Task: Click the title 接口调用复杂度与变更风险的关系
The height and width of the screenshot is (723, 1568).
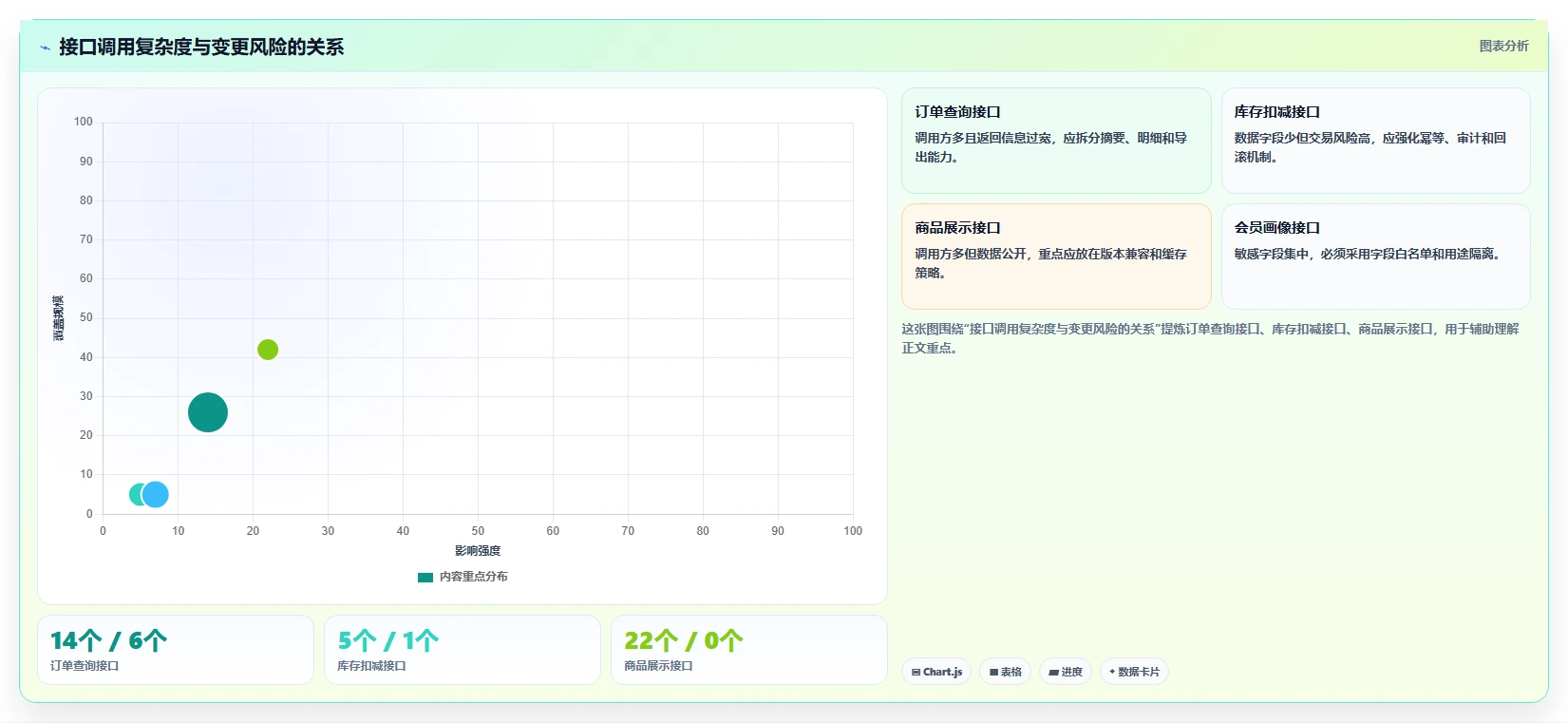Action: (x=201, y=47)
